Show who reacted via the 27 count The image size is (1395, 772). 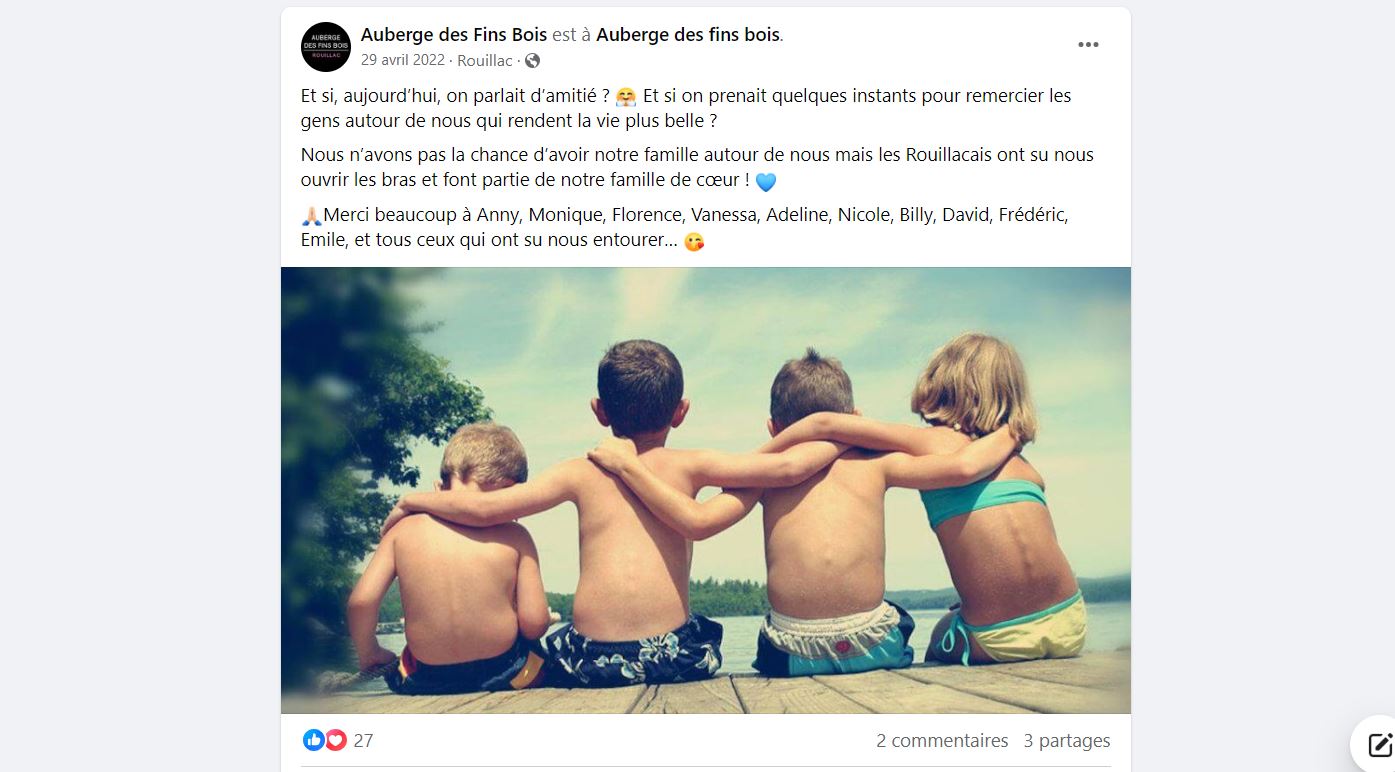tap(363, 741)
